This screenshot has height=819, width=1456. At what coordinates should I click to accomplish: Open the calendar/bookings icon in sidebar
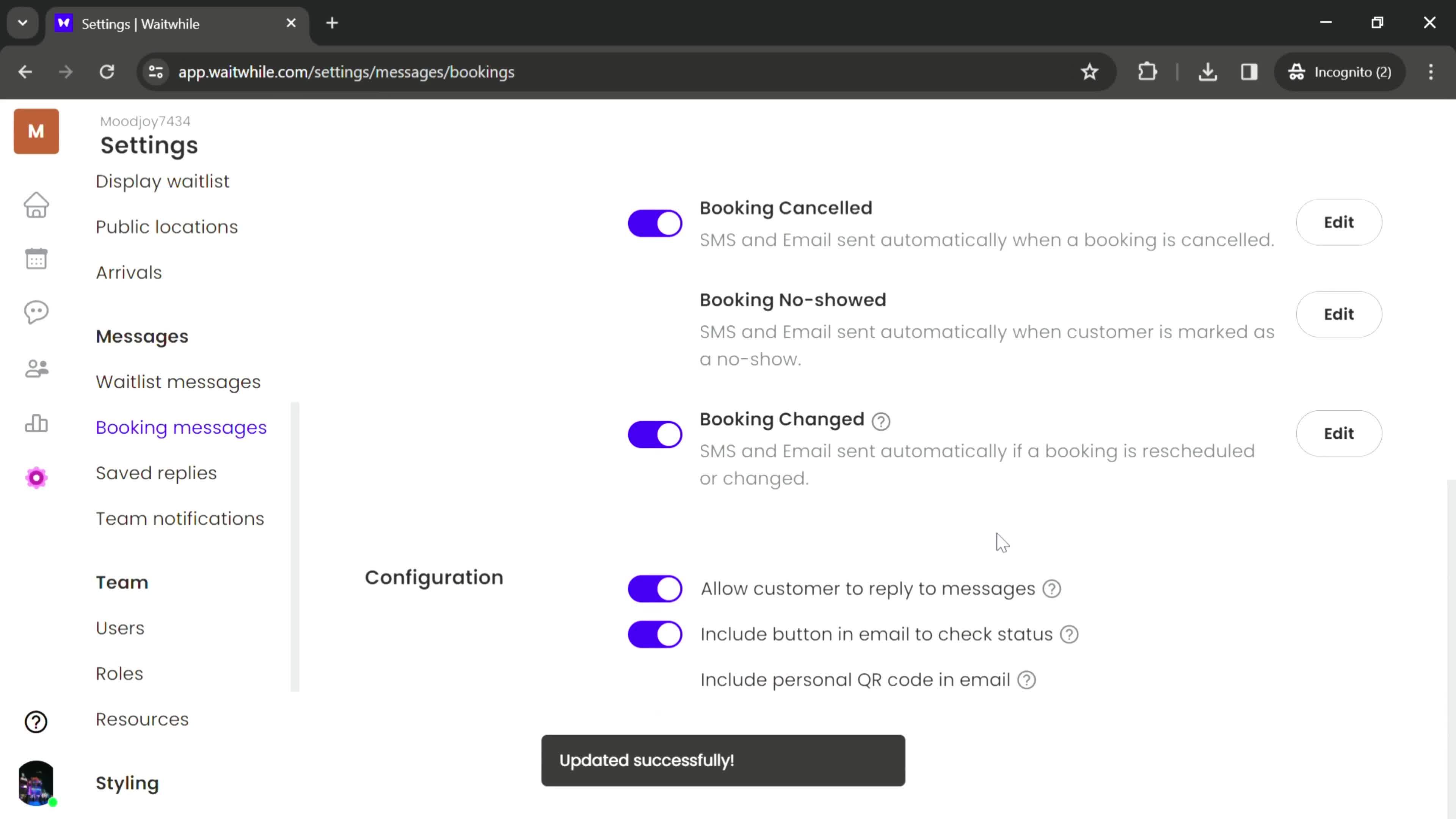point(36,258)
